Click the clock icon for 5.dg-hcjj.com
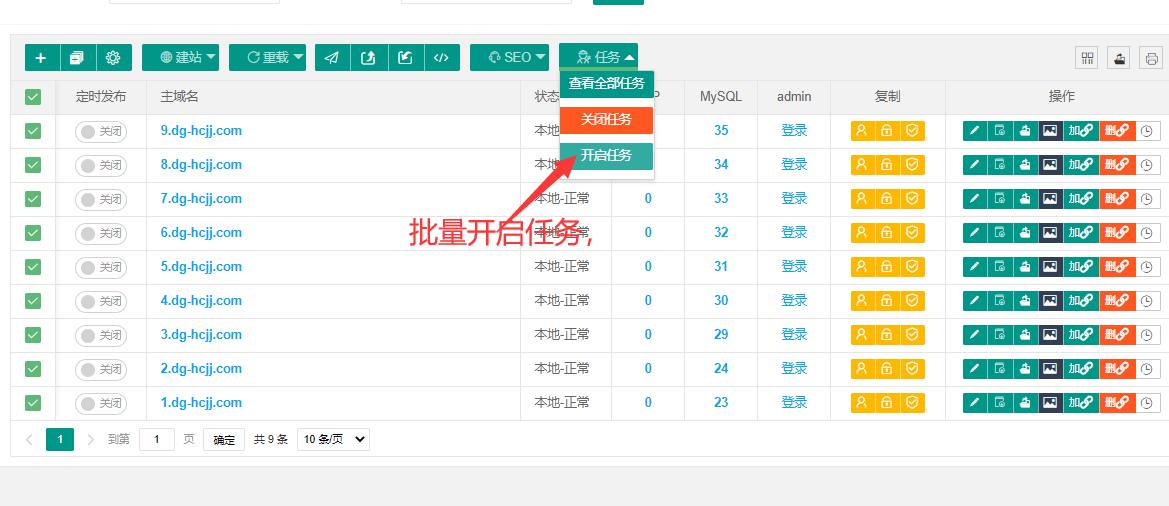This screenshot has width=1169, height=506. [1148, 267]
